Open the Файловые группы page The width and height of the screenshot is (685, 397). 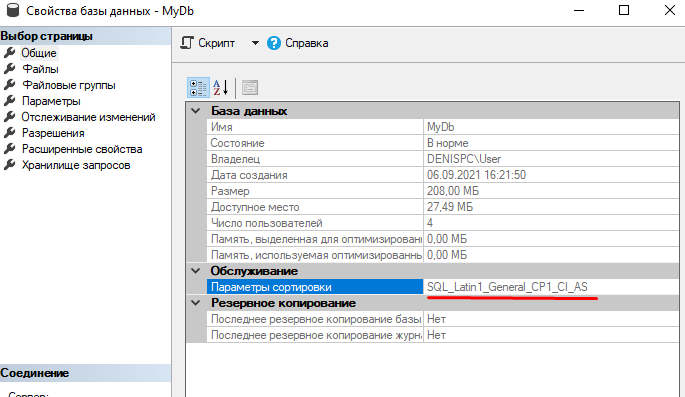point(69,85)
